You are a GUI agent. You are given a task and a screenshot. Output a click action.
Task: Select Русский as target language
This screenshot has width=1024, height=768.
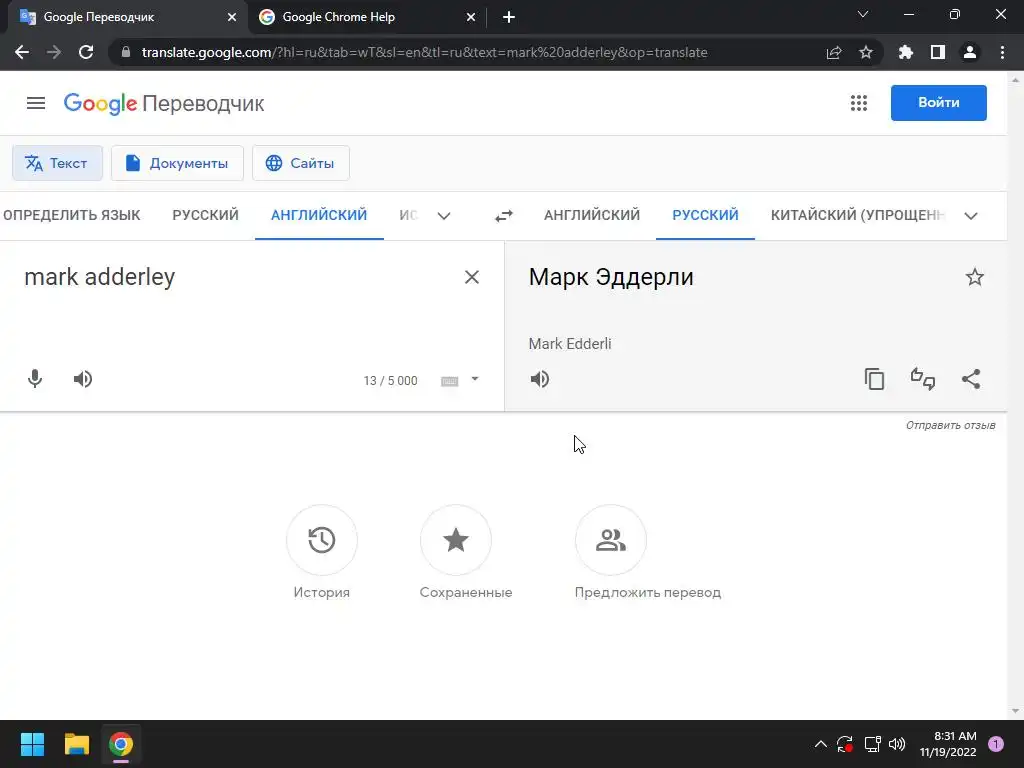[x=705, y=216]
